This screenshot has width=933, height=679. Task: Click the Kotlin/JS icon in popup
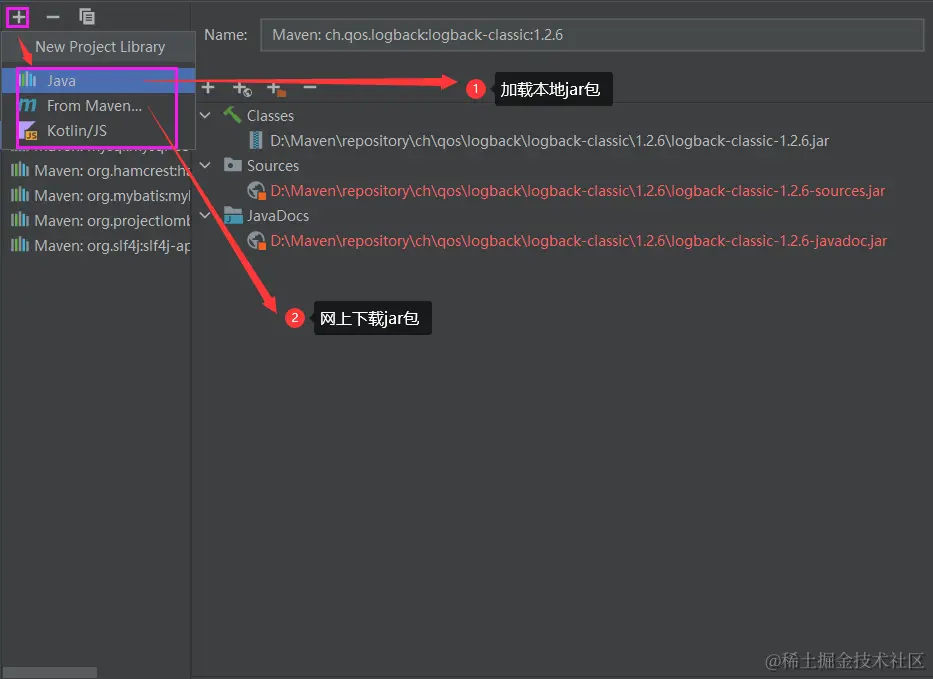(28, 131)
